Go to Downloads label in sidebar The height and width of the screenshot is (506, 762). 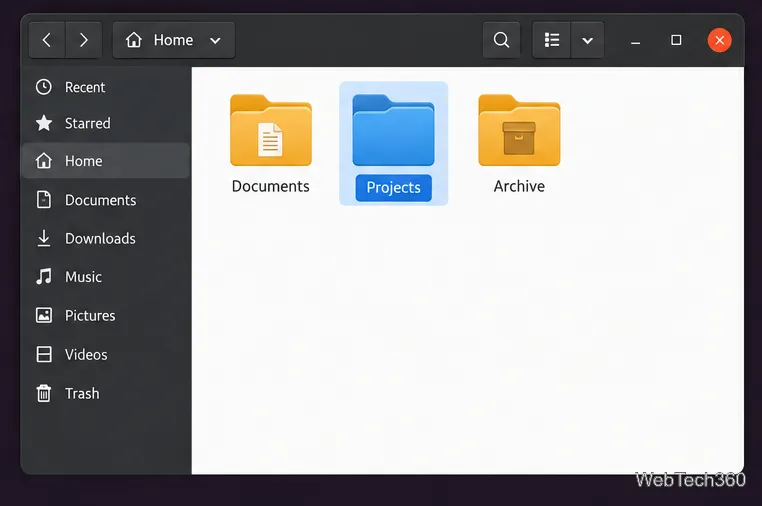(x=101, y=239)
